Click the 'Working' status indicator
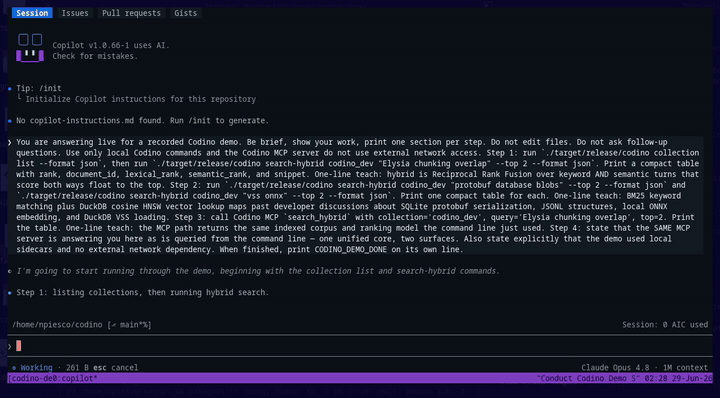The height and width of the screenshot is (398, 720). click(36, 368)
